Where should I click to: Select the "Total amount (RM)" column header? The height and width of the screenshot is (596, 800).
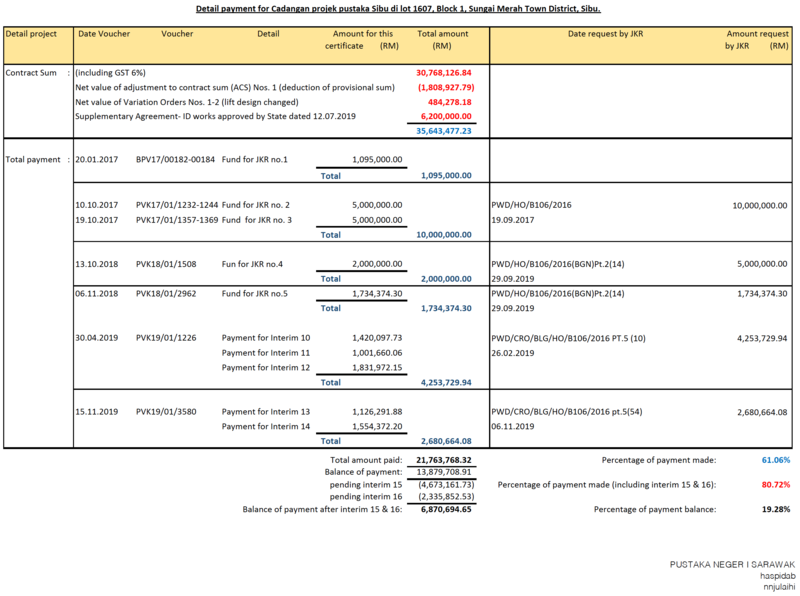[441, 39]
